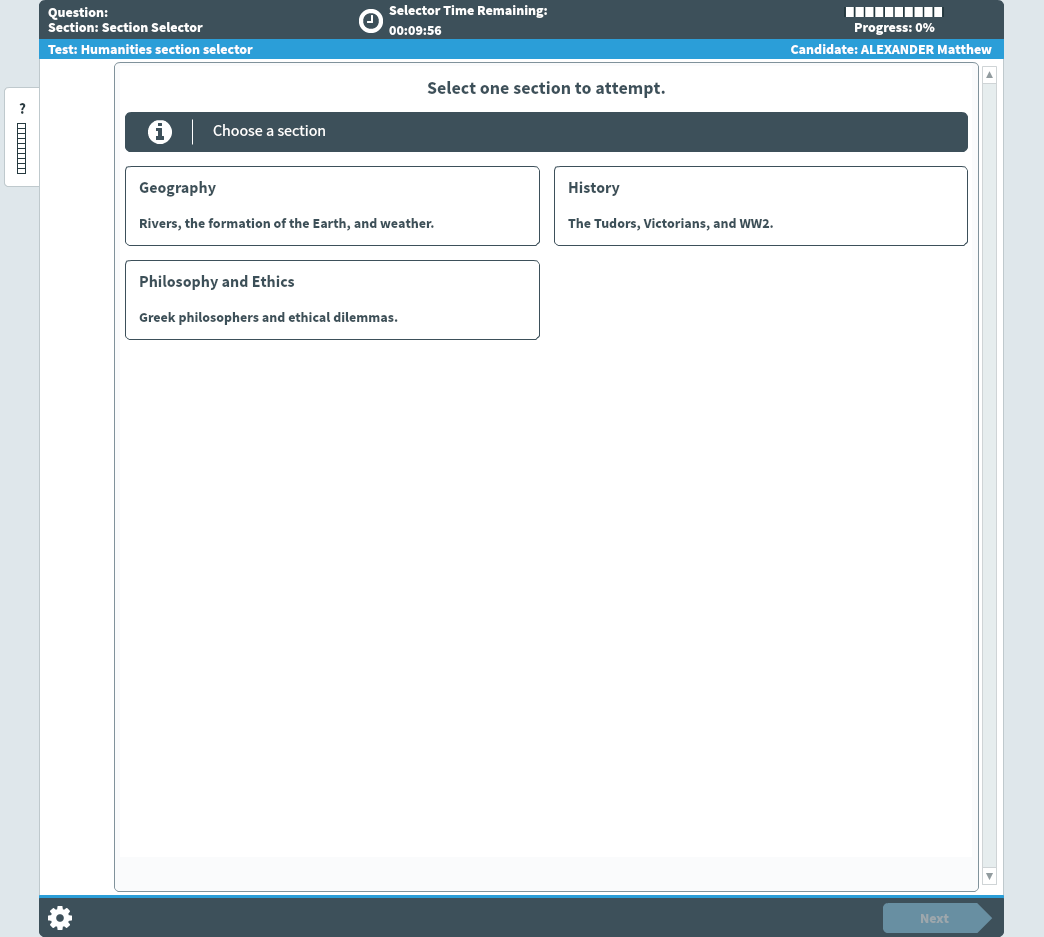The width and height of the screenshot is (1044, 937).
Task: Click the Next button
Action: click(x=937, y=918)
